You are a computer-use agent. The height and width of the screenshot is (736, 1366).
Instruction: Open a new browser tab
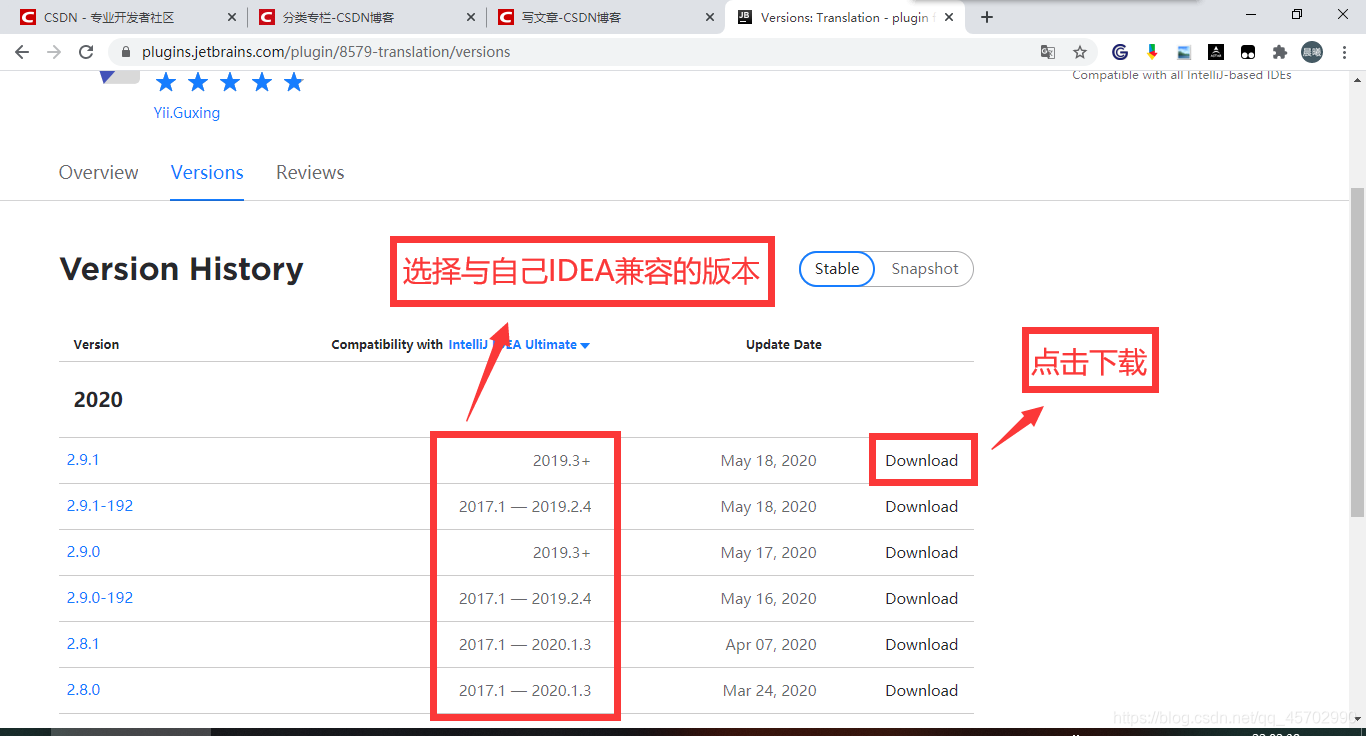[987, 17]
